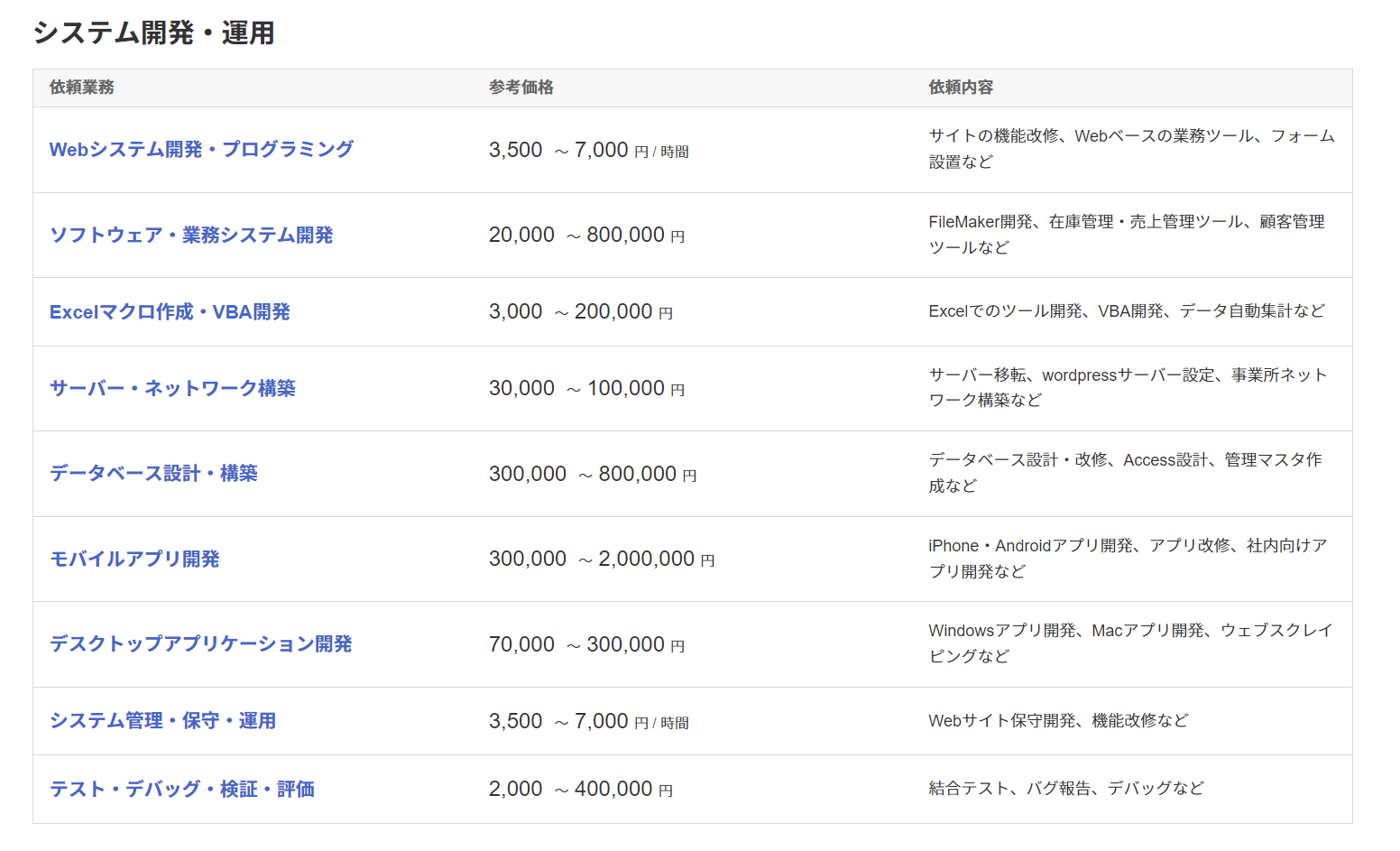
Task: Open the モバイルアプリ開発 link
Action: 134,560
